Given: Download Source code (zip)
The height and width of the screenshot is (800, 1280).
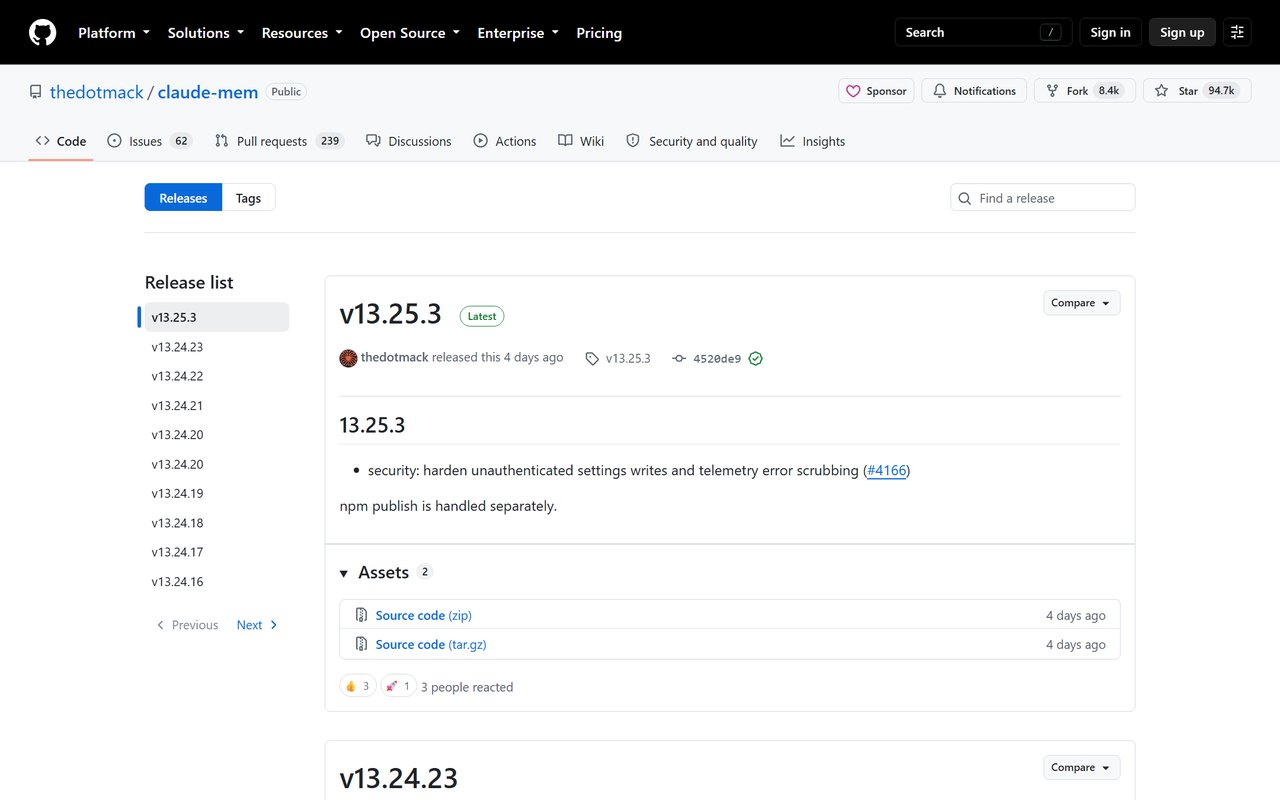Looking at the screenshot, I should pos(423,615).
